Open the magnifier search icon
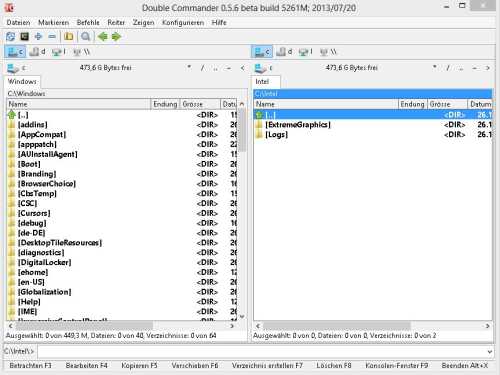 tap(86, 36)
